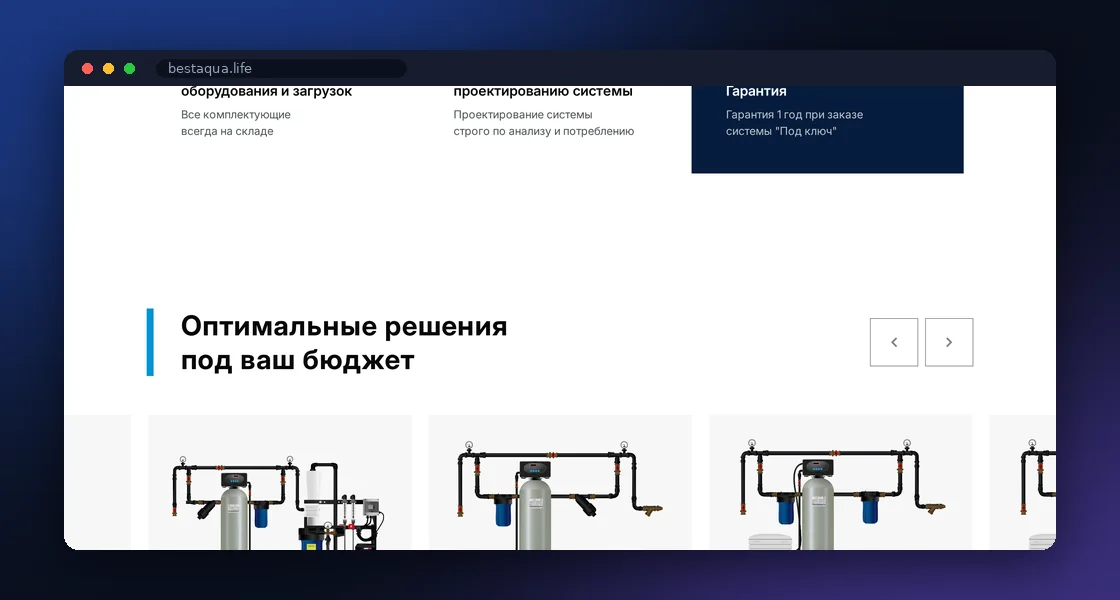The image size is (1120, 600).
Task: Click heading 'проектированию системы'
Action: (543, 91)
